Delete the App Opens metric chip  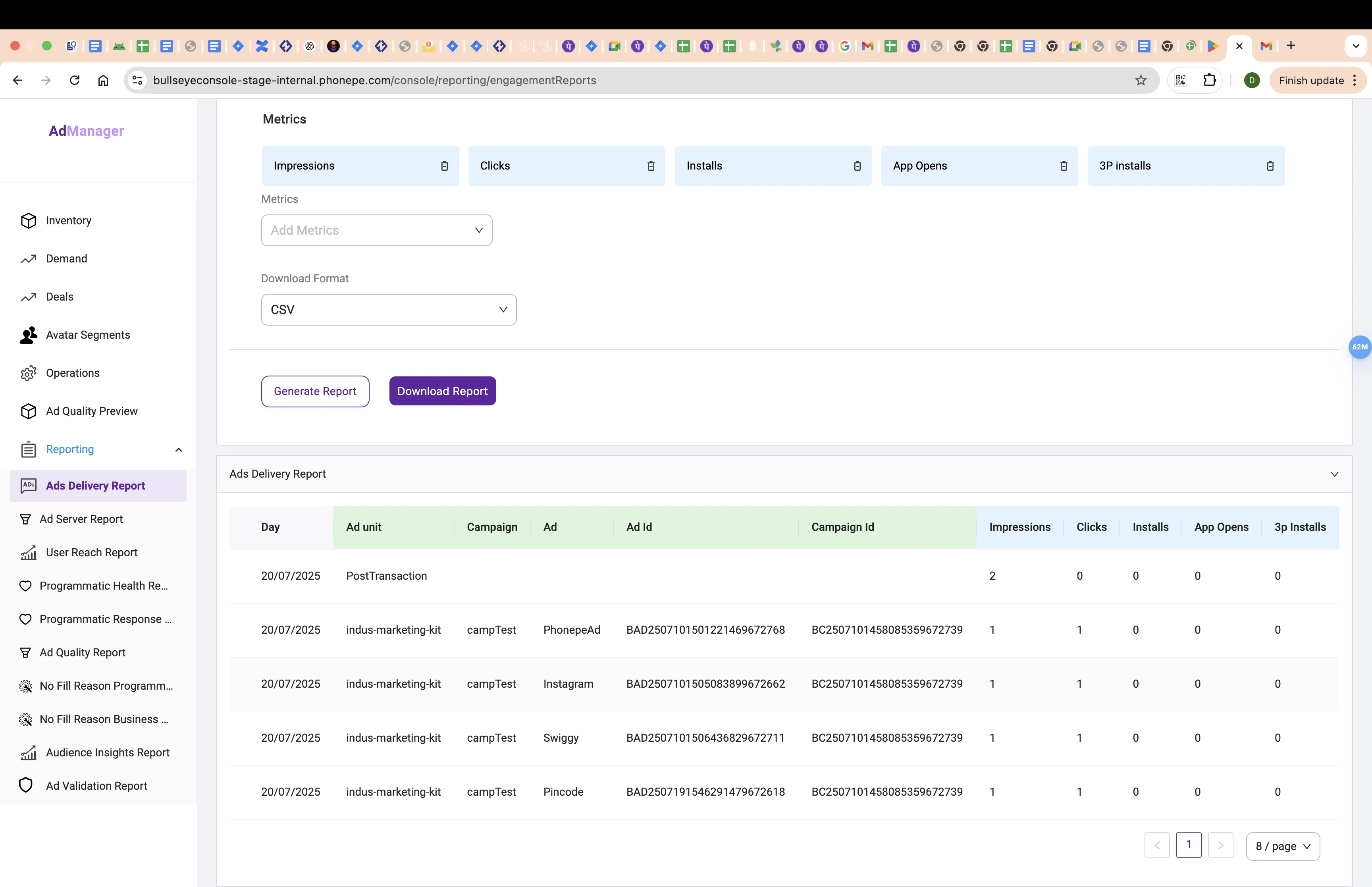point(1064,166)
